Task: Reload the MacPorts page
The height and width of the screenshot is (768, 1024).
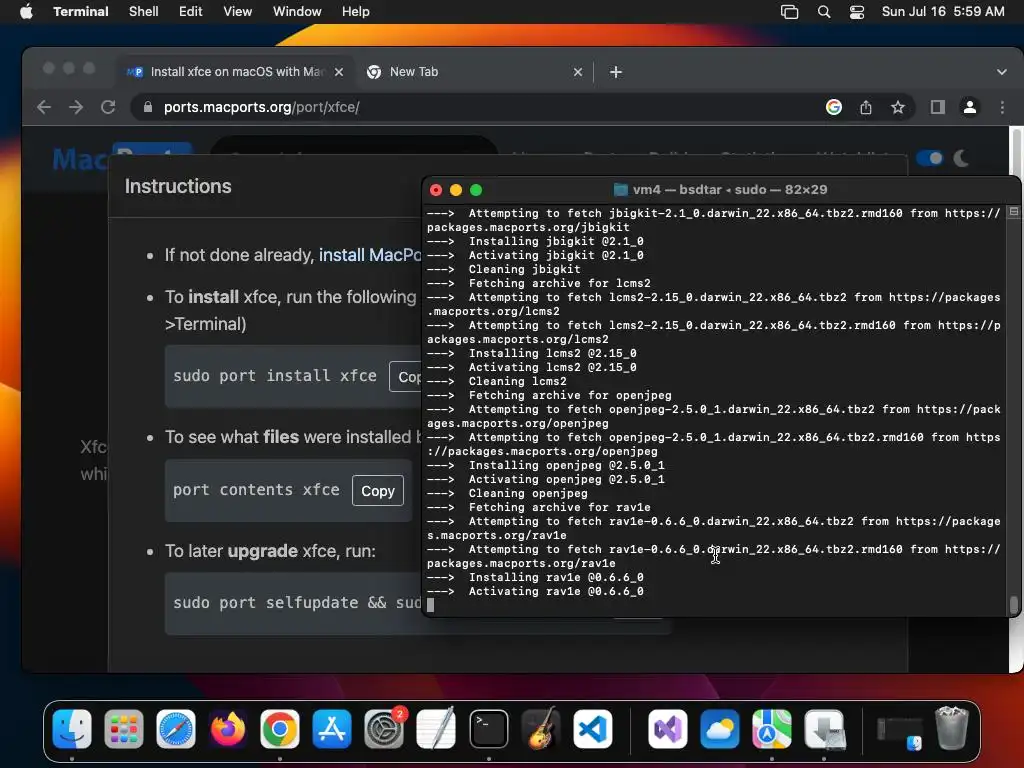Action: [108, 107]
